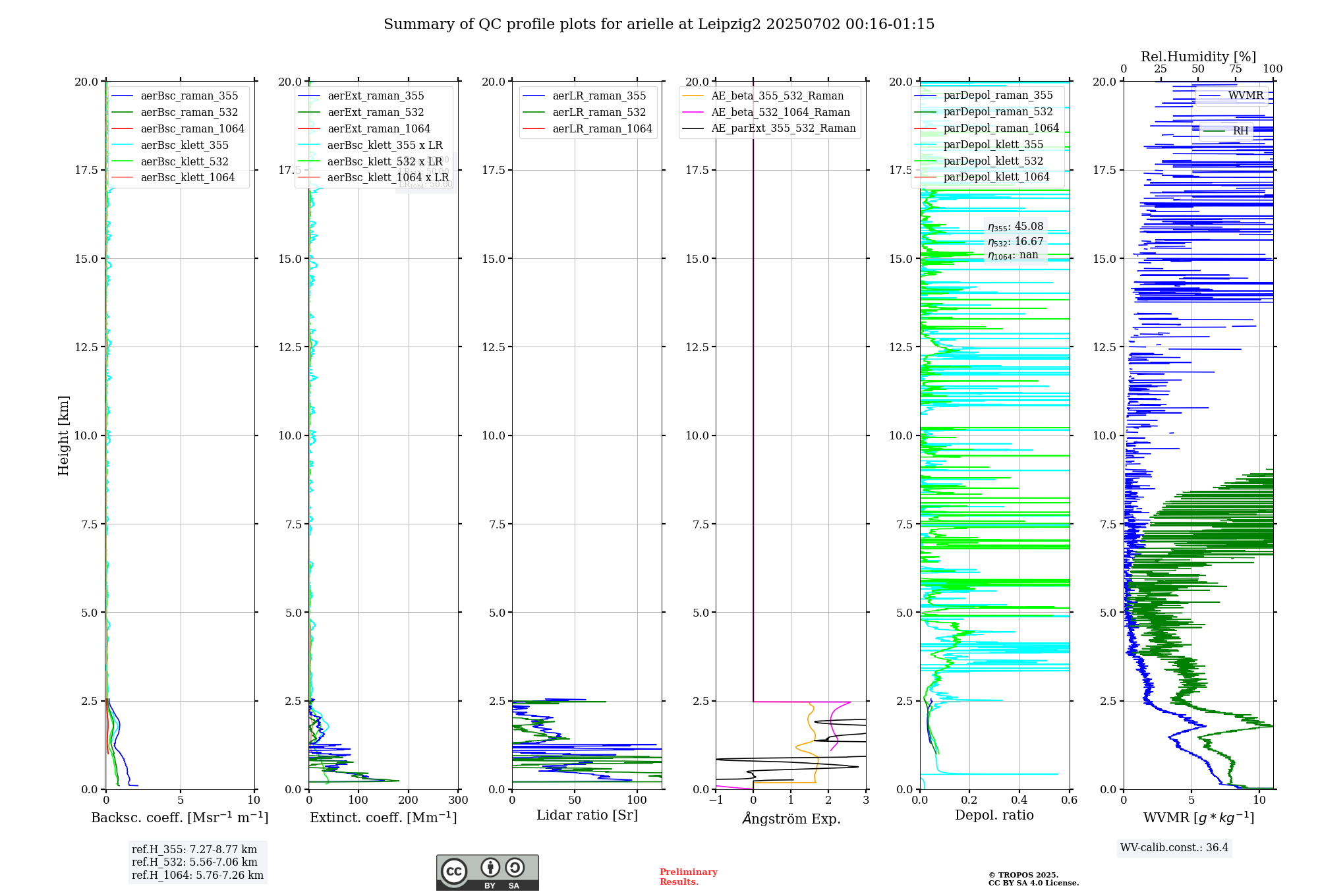Image resolution: width=1318 pixels, height=896 pixels.
Task: Click the Depol. ratio axis label
Action: tap(994, 816)
